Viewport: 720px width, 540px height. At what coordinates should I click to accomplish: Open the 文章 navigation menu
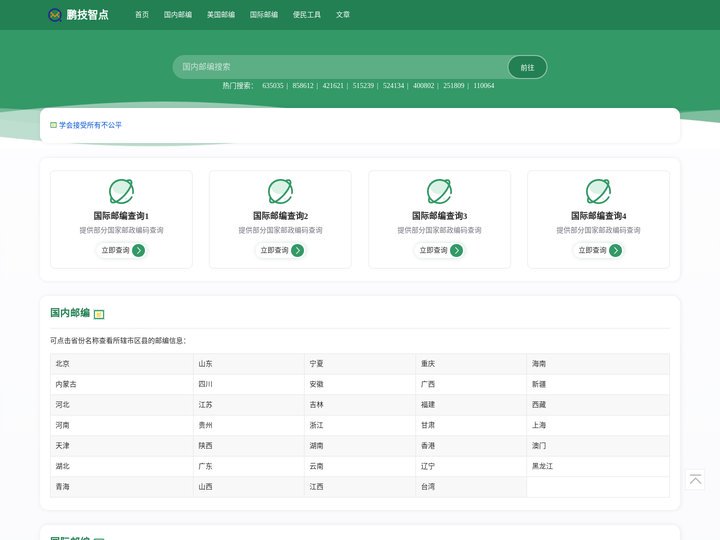click(x=343, y=15)
